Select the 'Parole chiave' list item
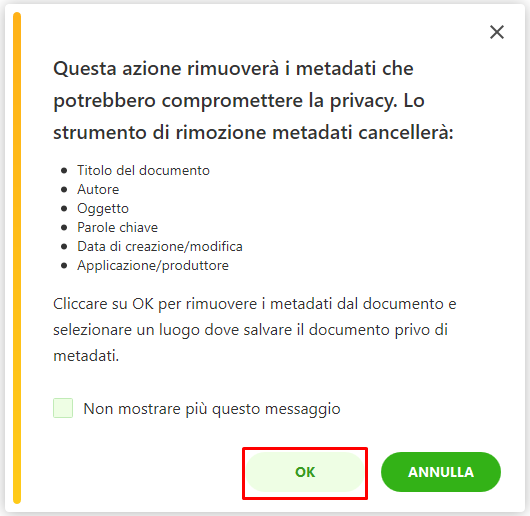This screenshot has height=516, width=530. pyautogui.click(x=117, y=227)
